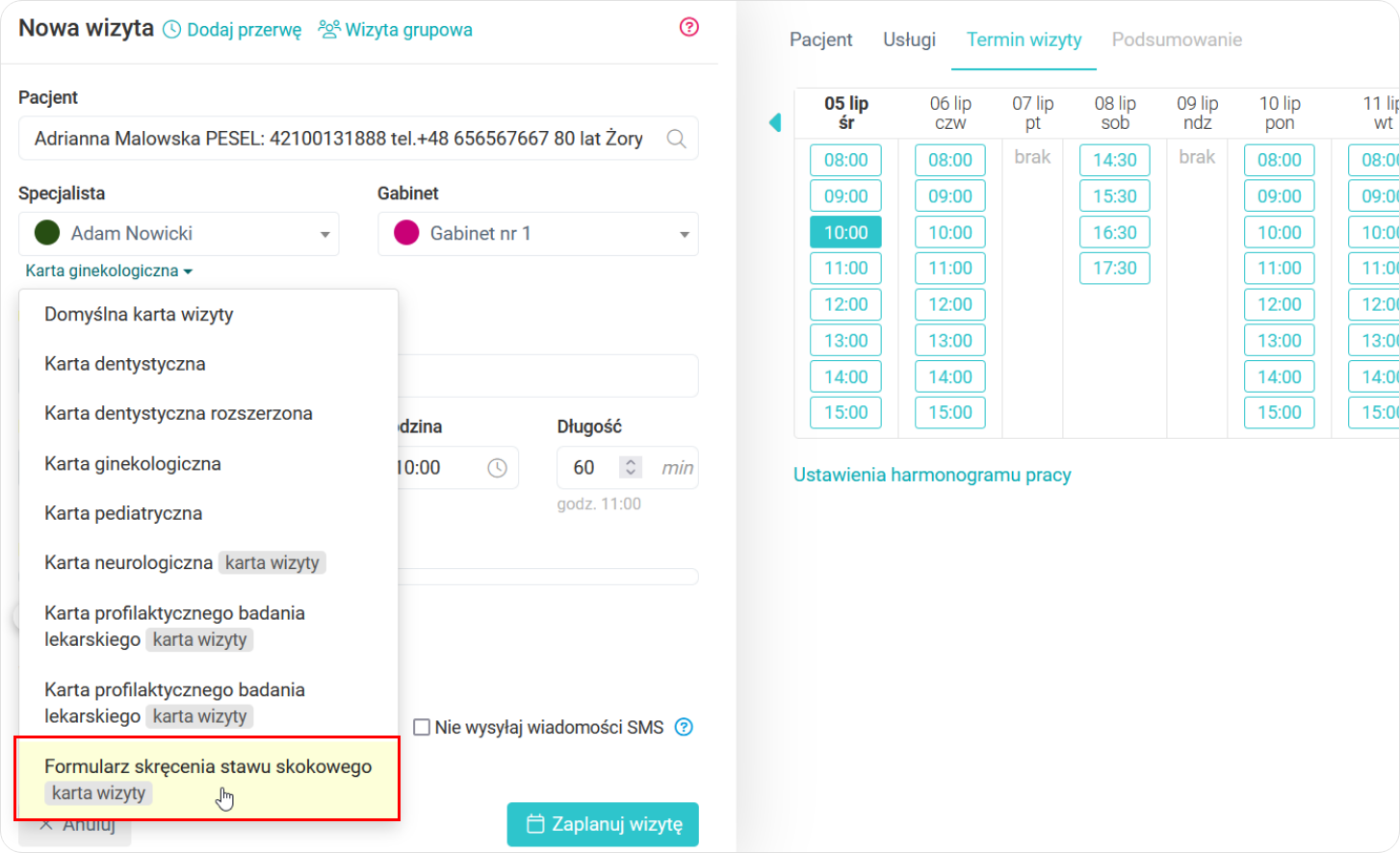The height and width of the screenshot is (853, 1400).
Task: Expand the Karta ginekologiczna dropdown link
Action: click(x=109, y=271)
